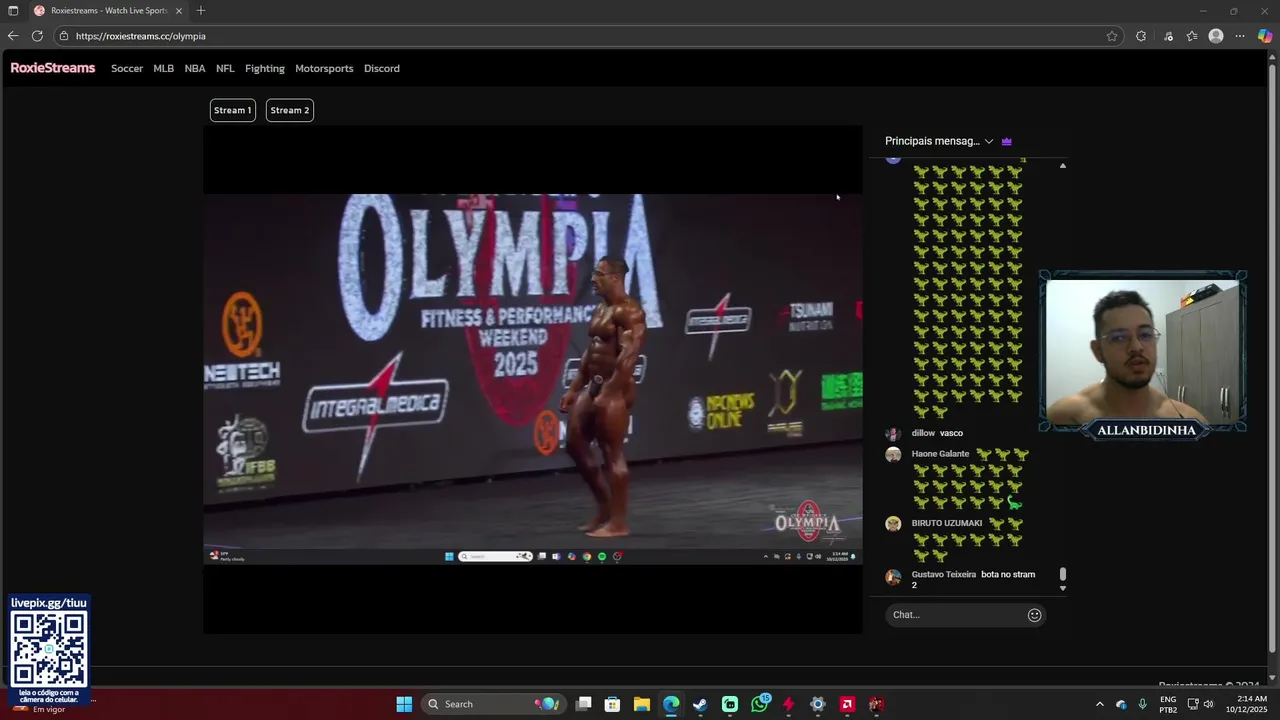This screenshot has width=1280, height=720.
Task: Open the MLB section
Action: tap(163, 68)
